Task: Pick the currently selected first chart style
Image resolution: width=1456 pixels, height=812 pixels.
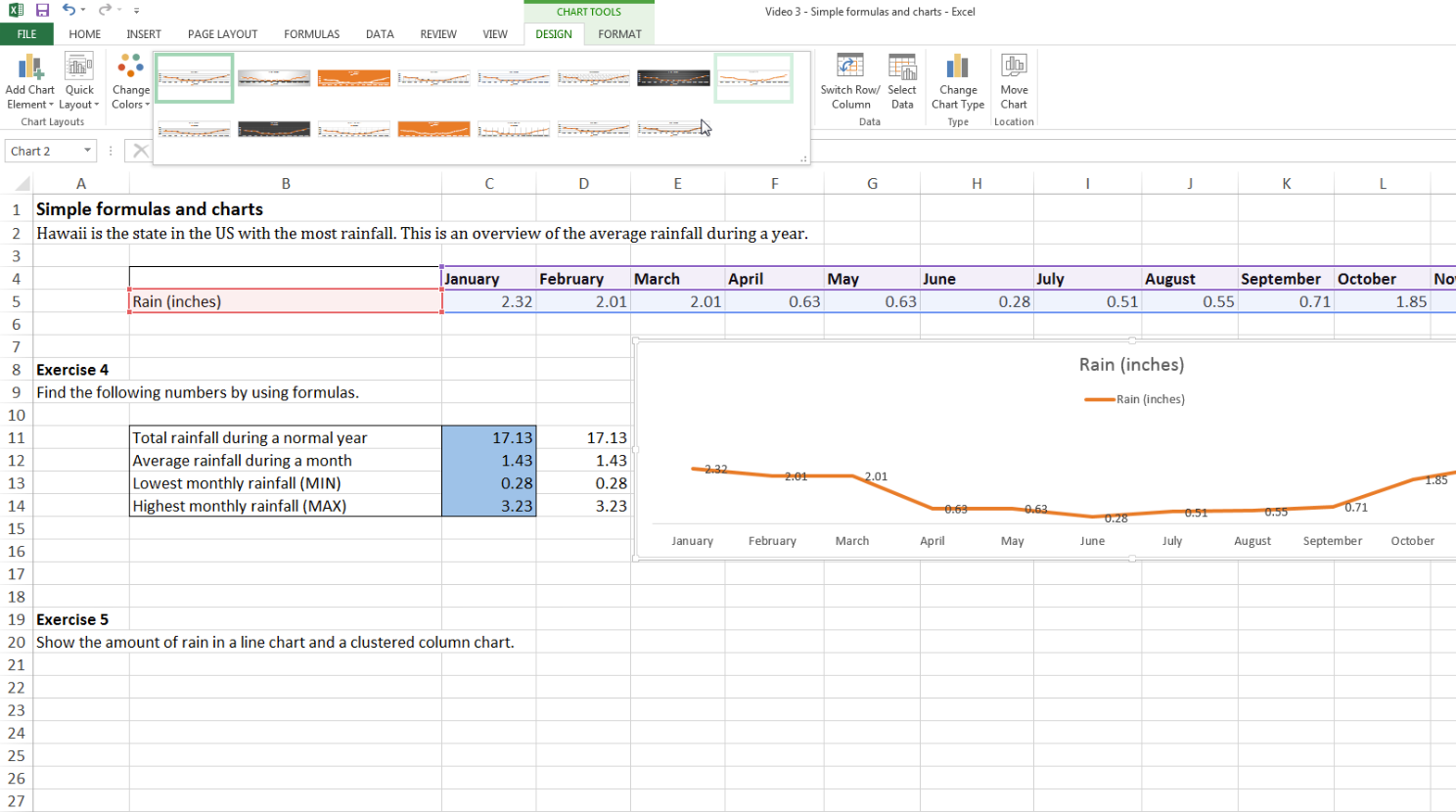Action: [194, 77]
